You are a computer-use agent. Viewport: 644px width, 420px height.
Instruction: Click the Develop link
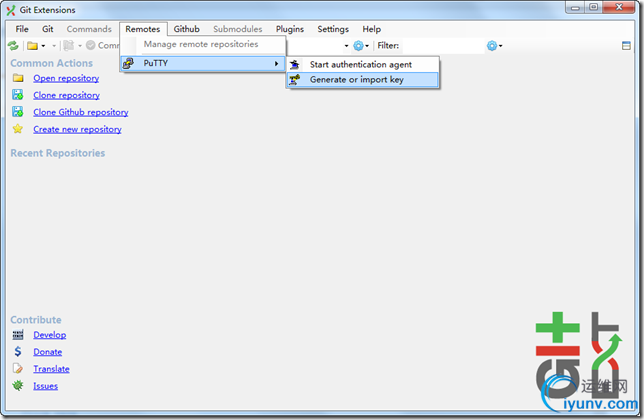[x=50, y=335]
